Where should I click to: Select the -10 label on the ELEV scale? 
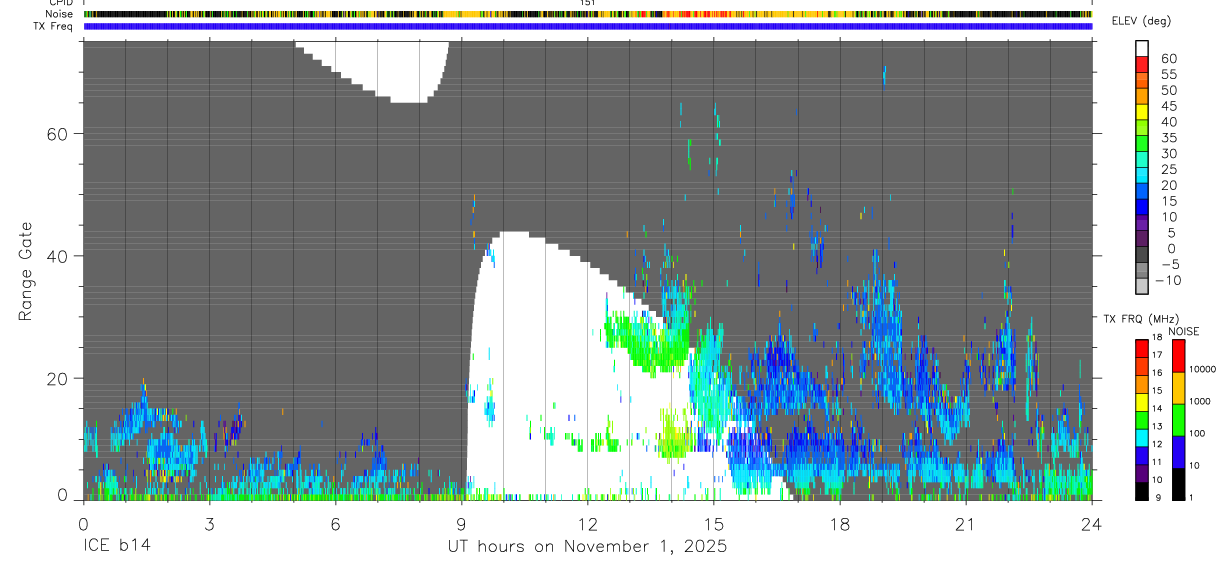pos(1167,280)
